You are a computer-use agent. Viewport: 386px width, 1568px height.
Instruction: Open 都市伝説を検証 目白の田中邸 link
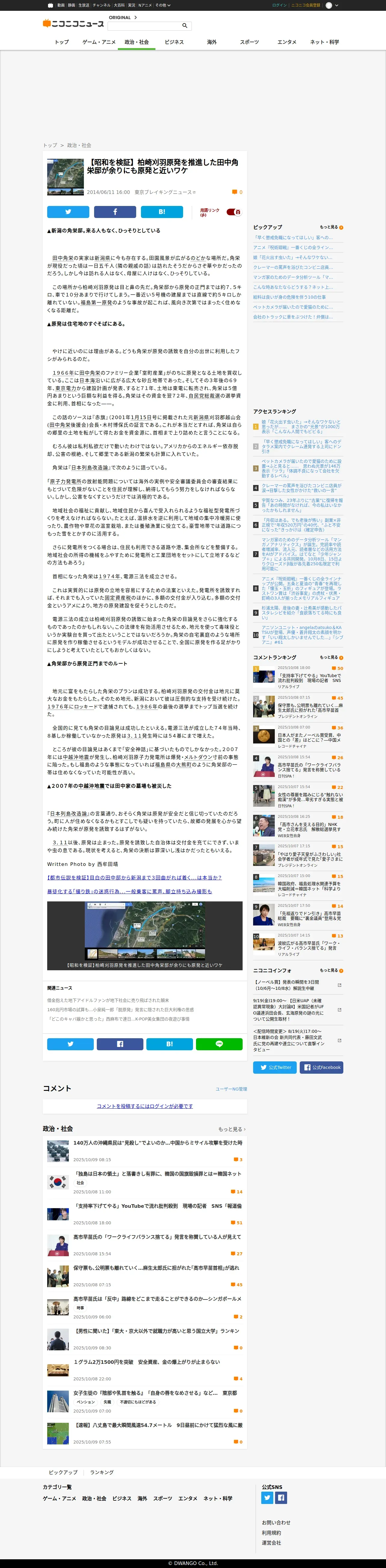[x=134, y=877]
